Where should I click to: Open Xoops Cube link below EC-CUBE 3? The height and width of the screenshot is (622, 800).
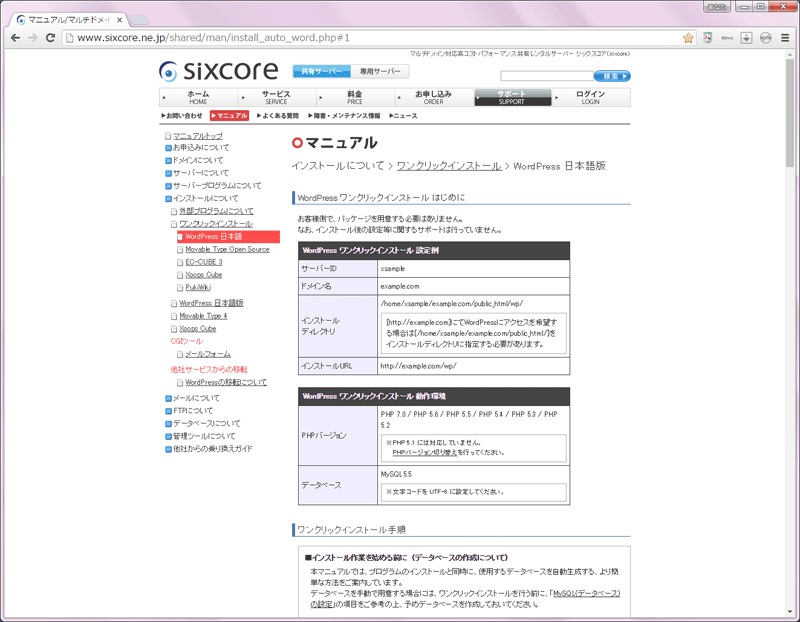tap(204, 275)
